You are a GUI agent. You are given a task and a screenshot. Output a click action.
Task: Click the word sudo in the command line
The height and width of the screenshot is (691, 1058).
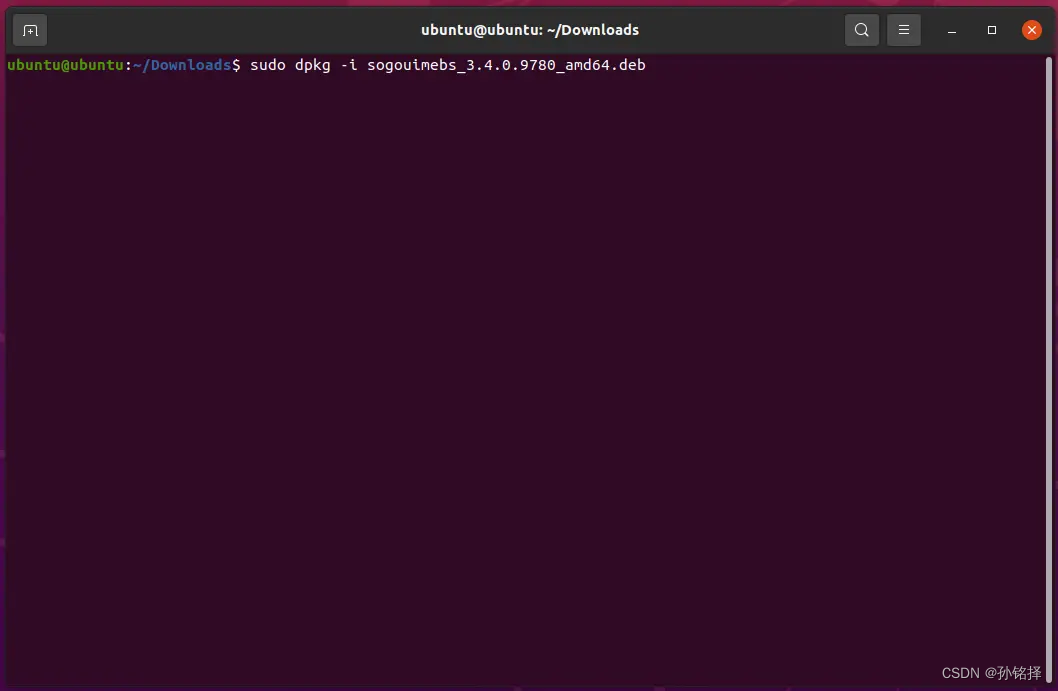[271, 65]
